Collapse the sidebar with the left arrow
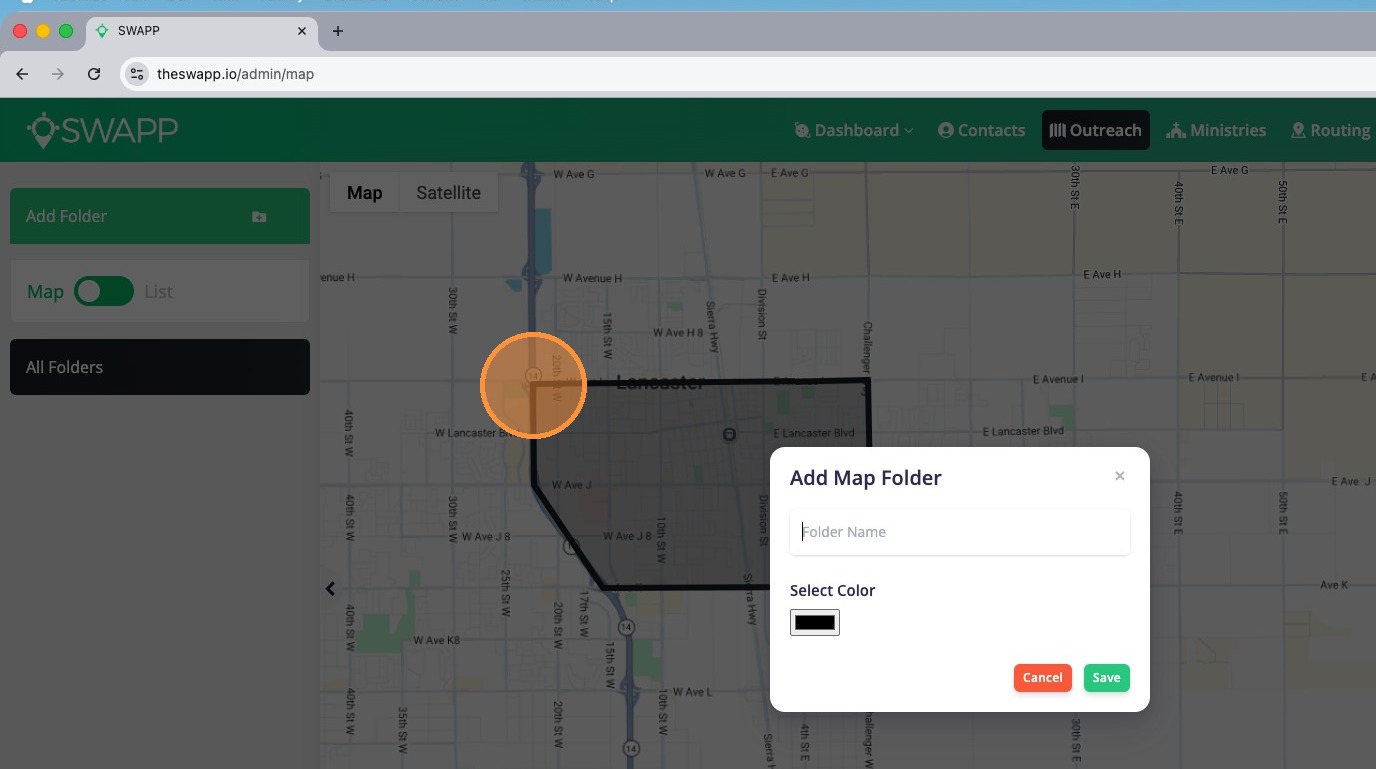Screen dimensions: 1376x769 click(x=330, y=589)
